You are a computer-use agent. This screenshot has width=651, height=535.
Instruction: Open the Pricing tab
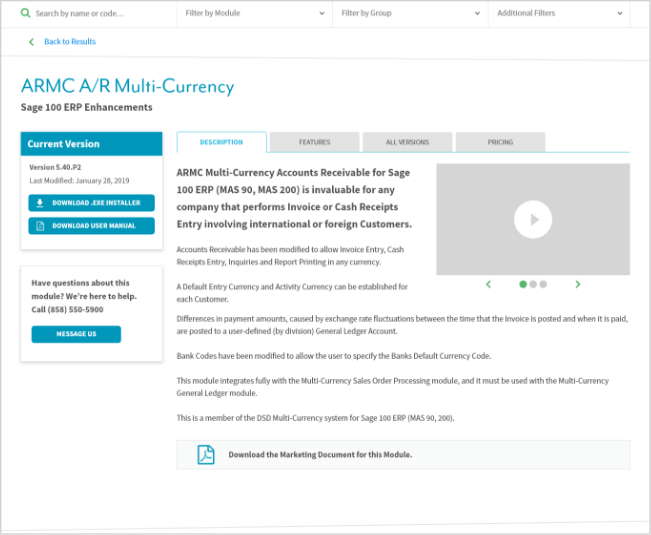[500, 142]
